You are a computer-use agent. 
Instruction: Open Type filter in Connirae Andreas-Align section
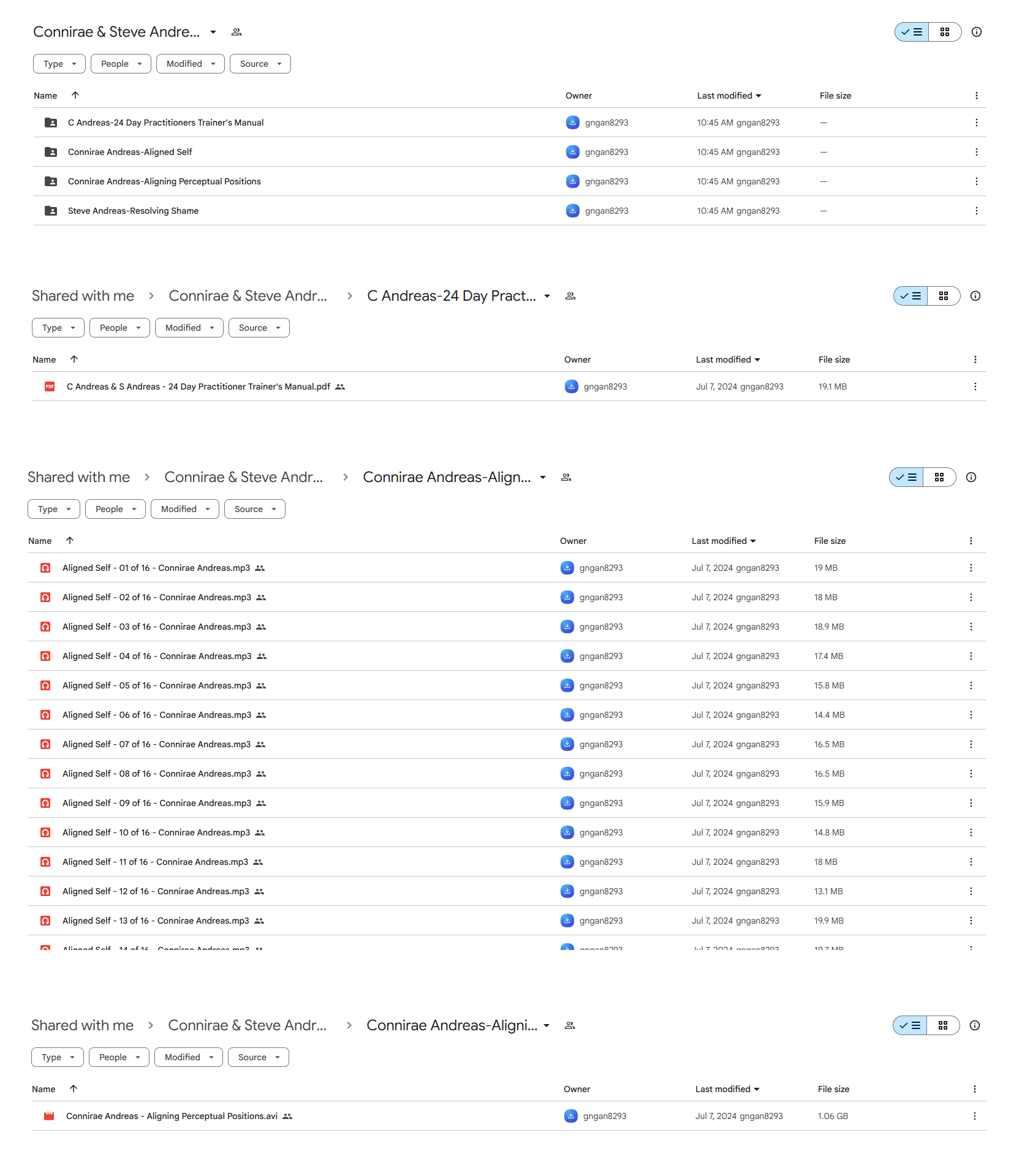[x=54, y=509]
